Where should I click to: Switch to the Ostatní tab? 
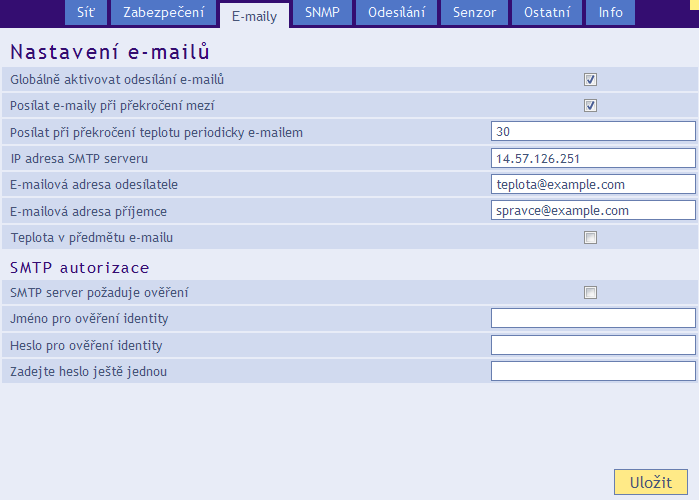(547, 12)
